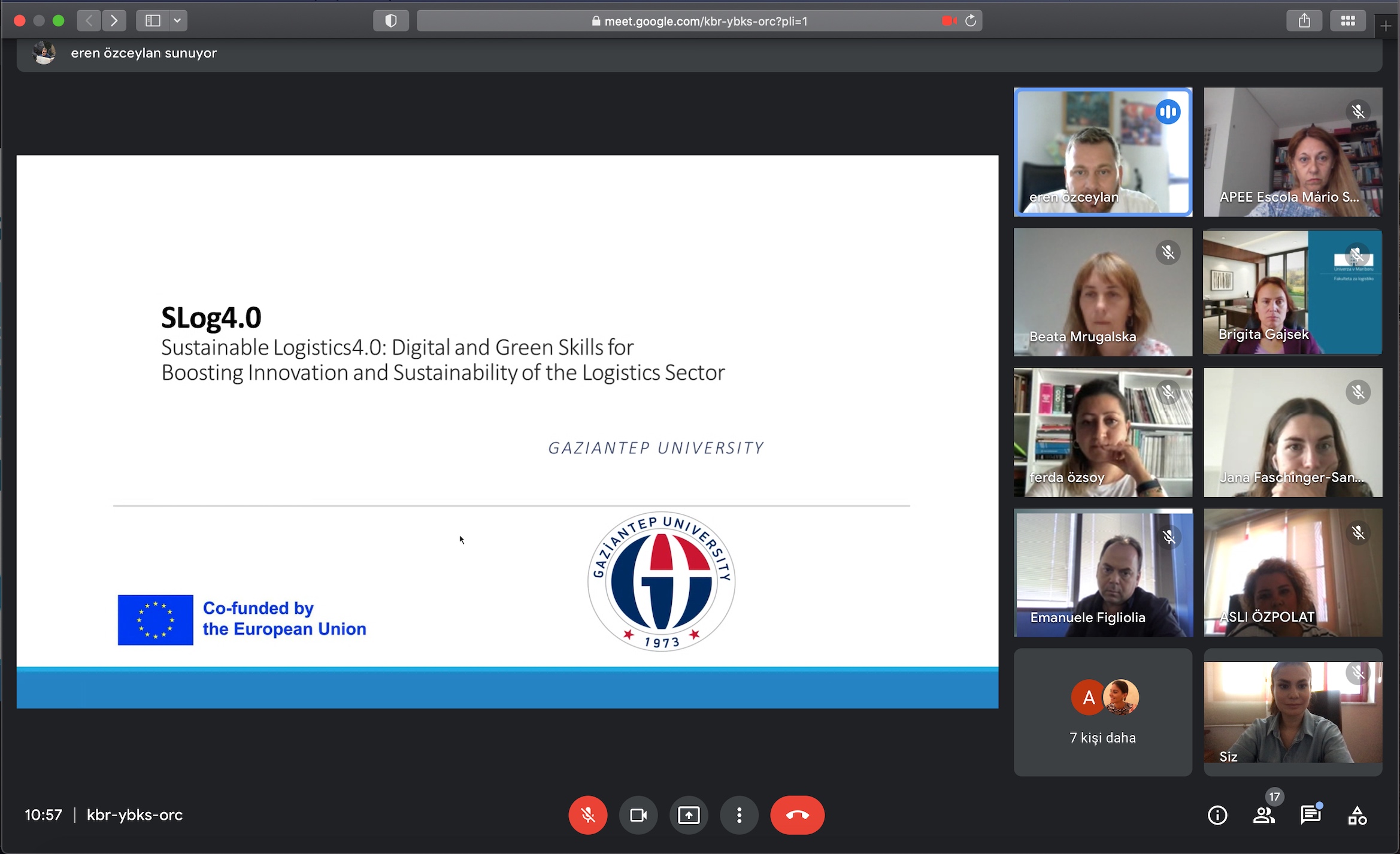Select eren özceylan's video tile

point(1102,152)
